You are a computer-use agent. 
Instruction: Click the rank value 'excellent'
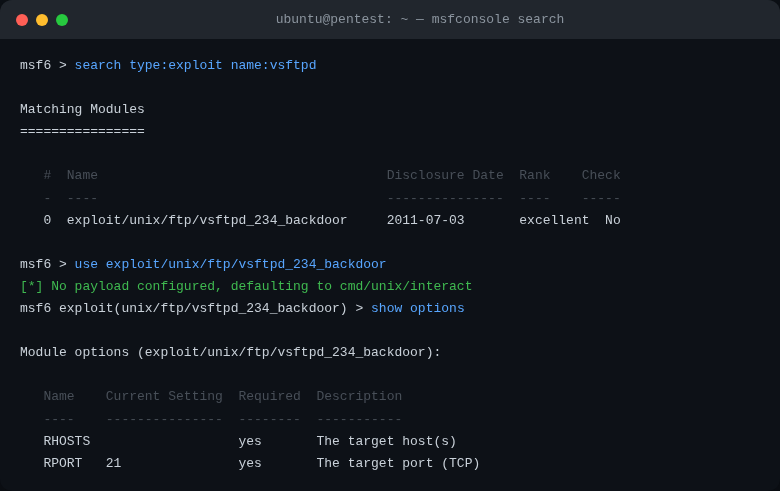tap(554, 220)
